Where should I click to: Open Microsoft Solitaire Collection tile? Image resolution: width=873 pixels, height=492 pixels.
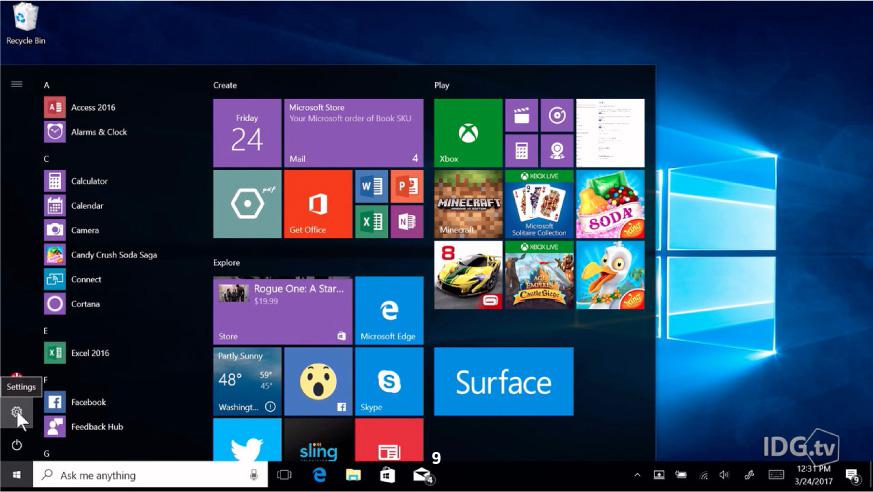tap(539, 204)
